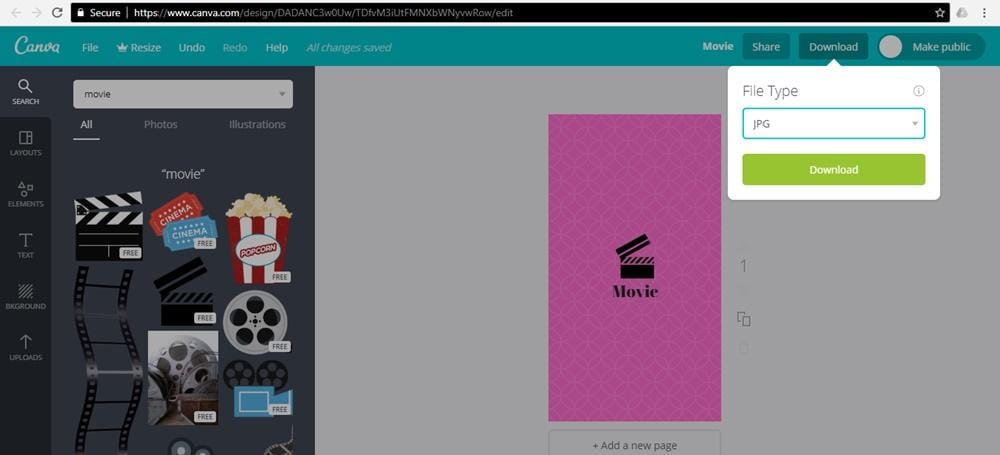1000x455 pixels.
Task: Open the Resize menu
Action: (139, 47)
